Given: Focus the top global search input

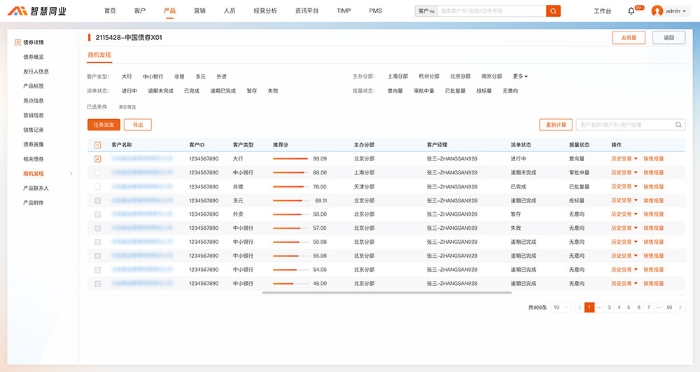Looking at the screenshot, I should [492, 11].
